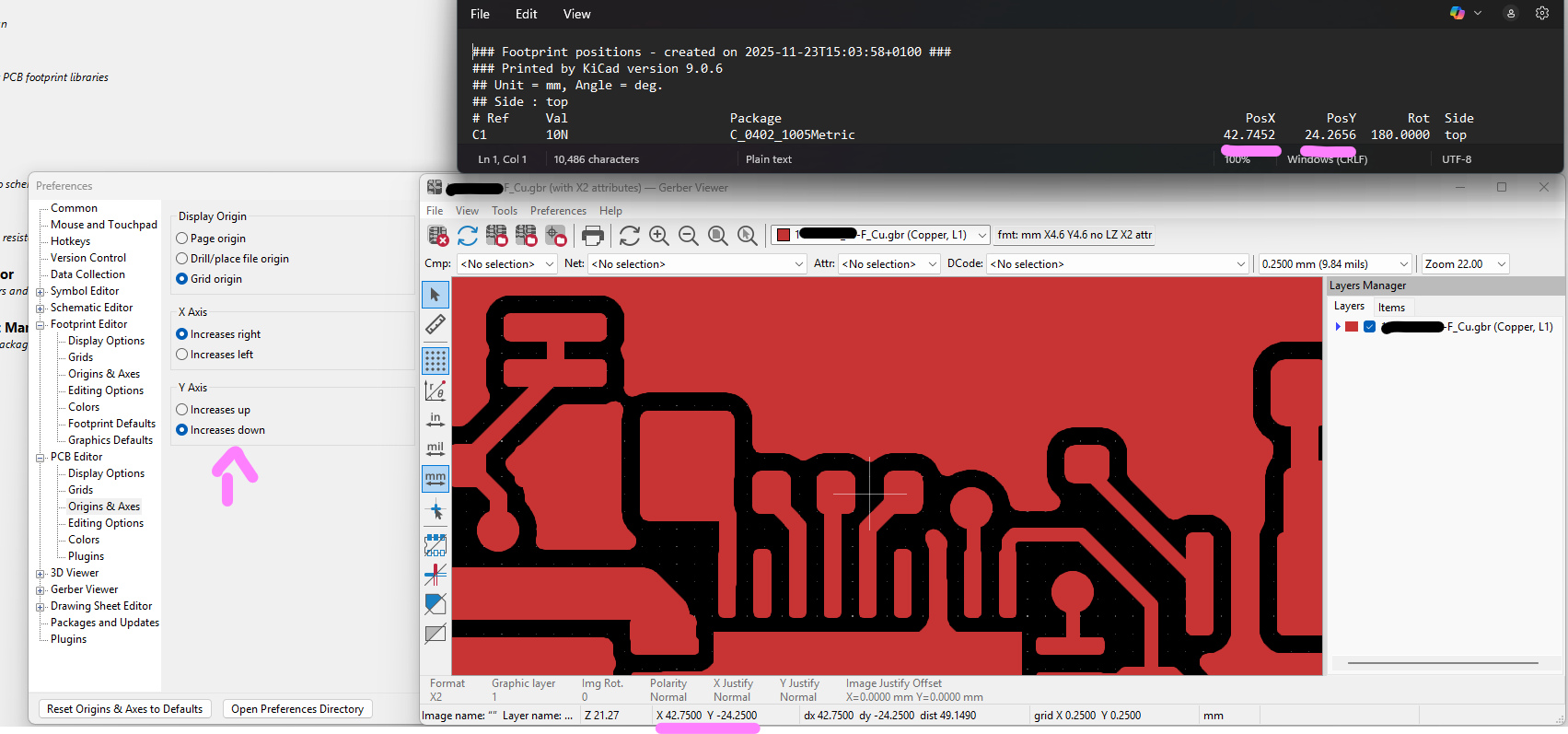Open the grid size 0.2500 mm dropdown
Screen dimensions: 1568x734
coord(1334,264)
